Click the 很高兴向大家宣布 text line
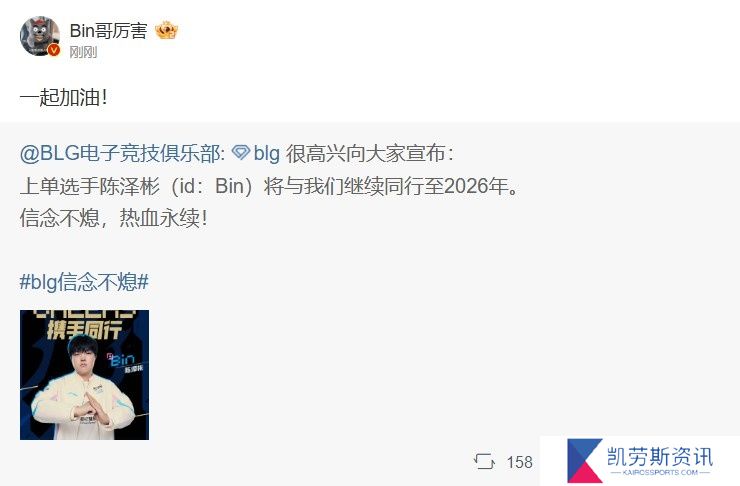Image resolution: width=740 pixels, height=486 pixels. point(370,154)
